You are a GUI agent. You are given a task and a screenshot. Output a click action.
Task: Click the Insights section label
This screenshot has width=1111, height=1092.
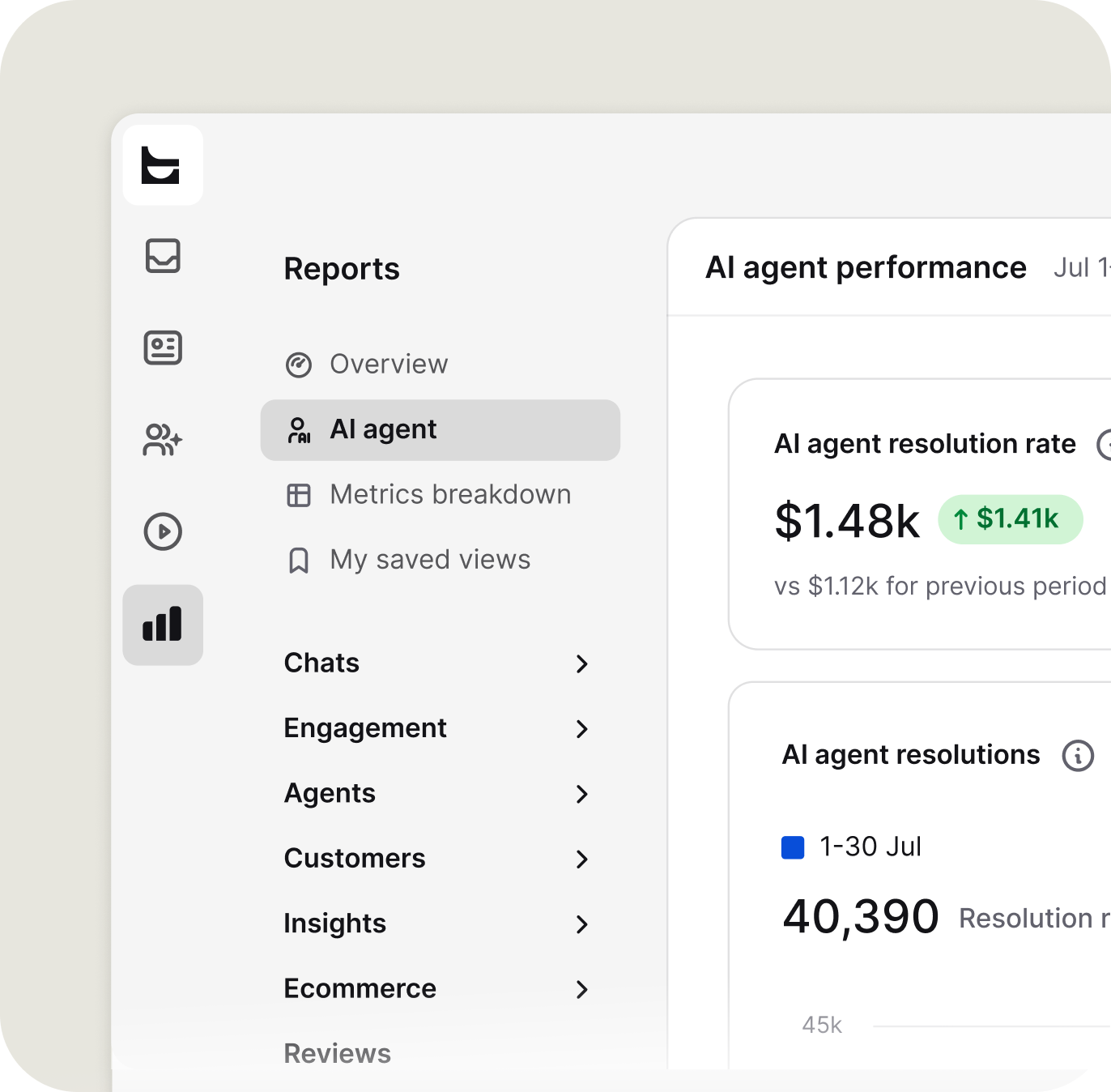pos(334,924)
